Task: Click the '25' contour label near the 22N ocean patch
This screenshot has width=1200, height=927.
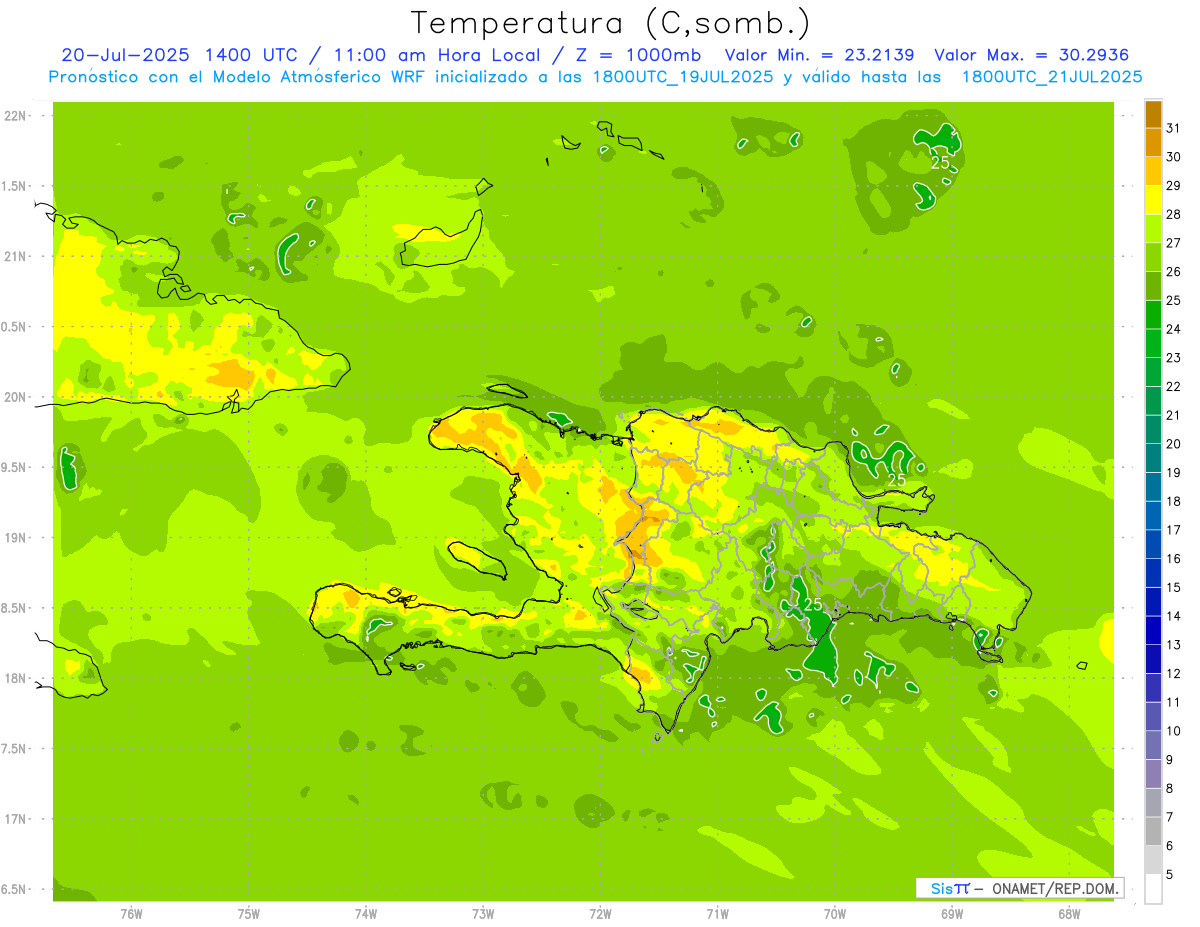Action: (940, 162)
